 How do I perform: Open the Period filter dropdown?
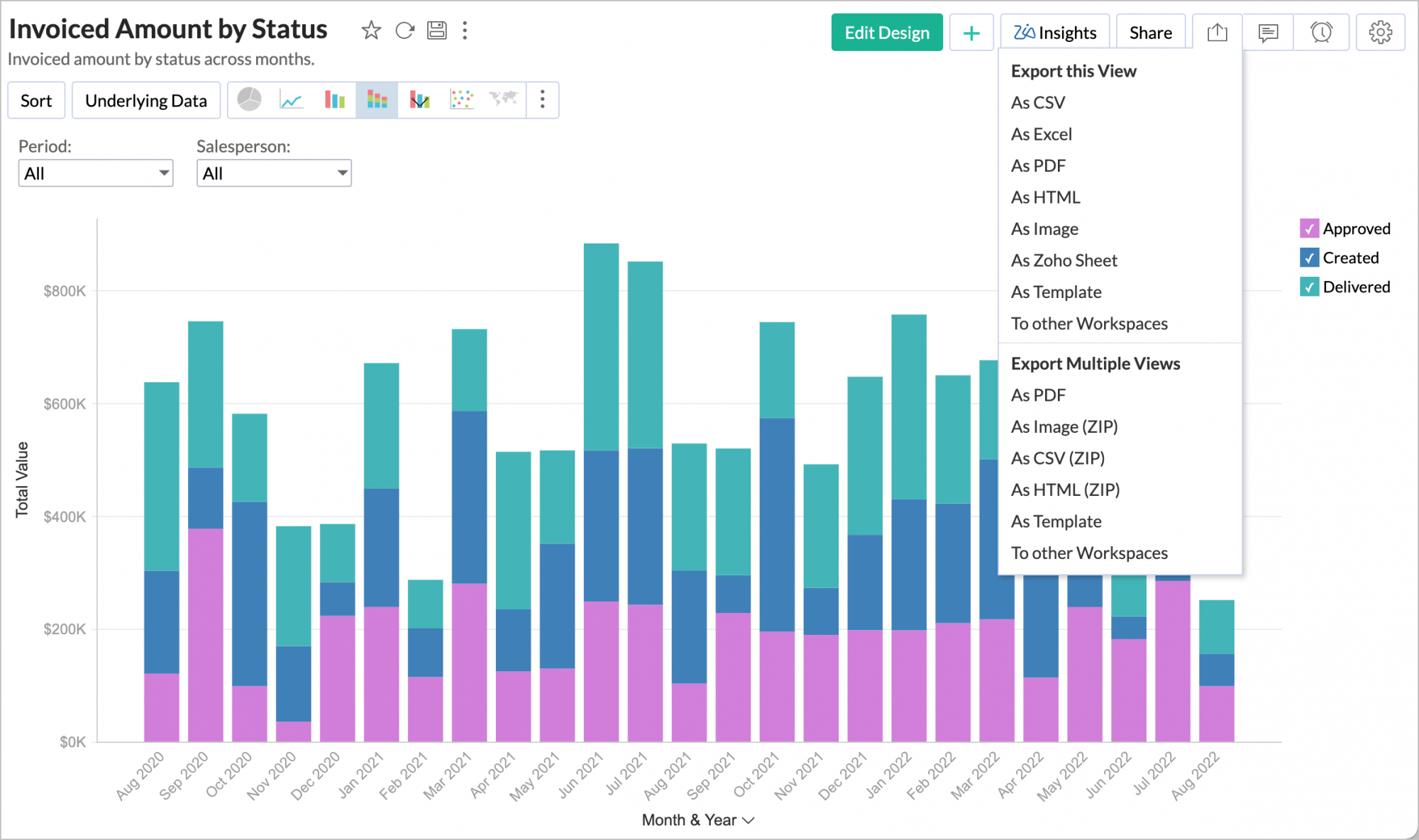(x=95, y=172)
